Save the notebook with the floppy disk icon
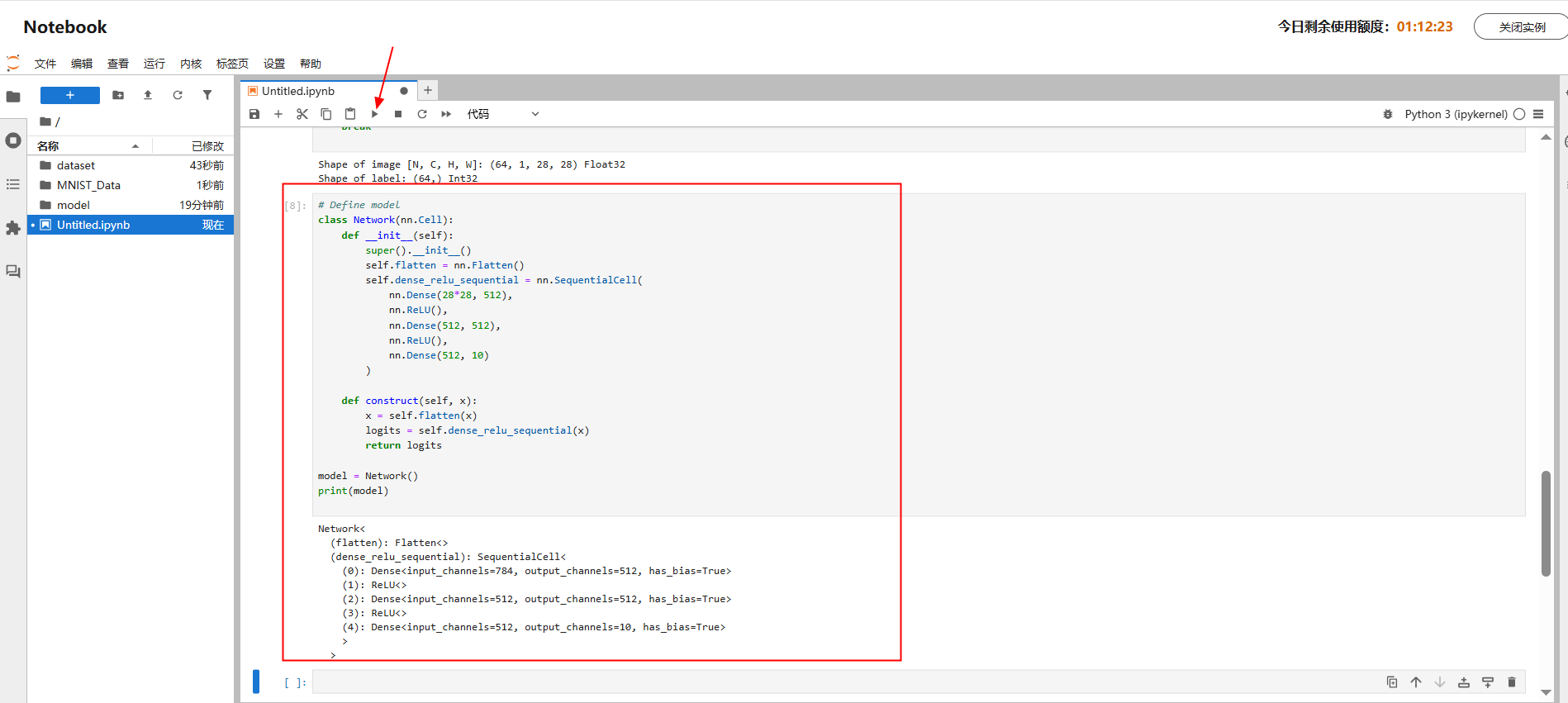This screenshot has width=1568, height=703. click(x=254, y=114)
